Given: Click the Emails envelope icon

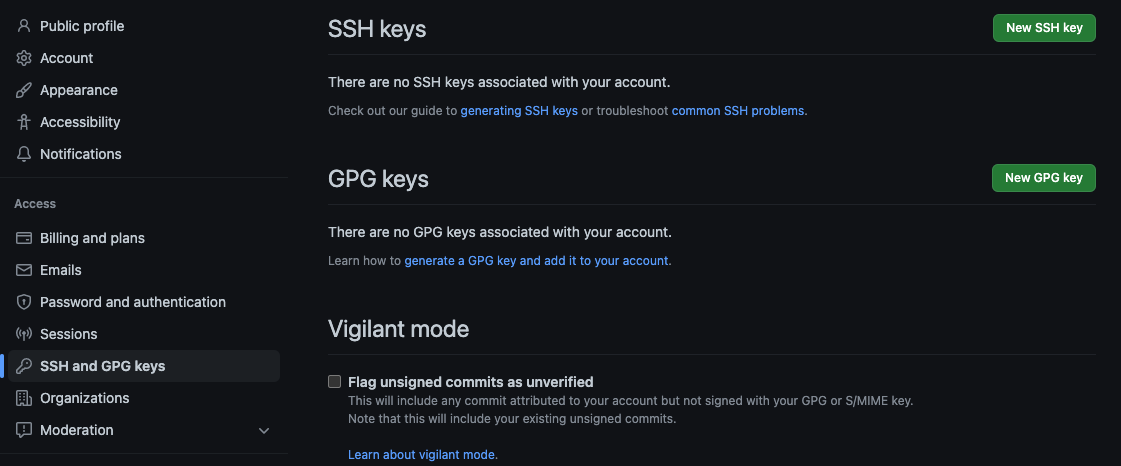Looking at the screenshot, I should 24,270.
